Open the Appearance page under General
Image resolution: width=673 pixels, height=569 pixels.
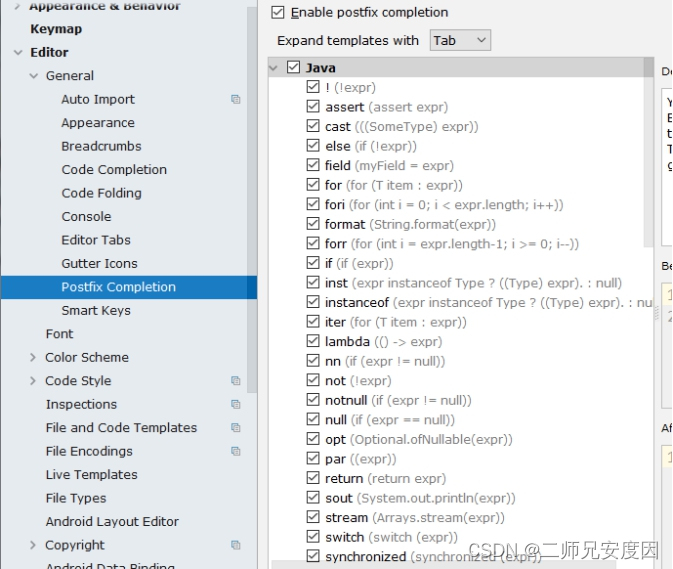(x=98, y=123)
